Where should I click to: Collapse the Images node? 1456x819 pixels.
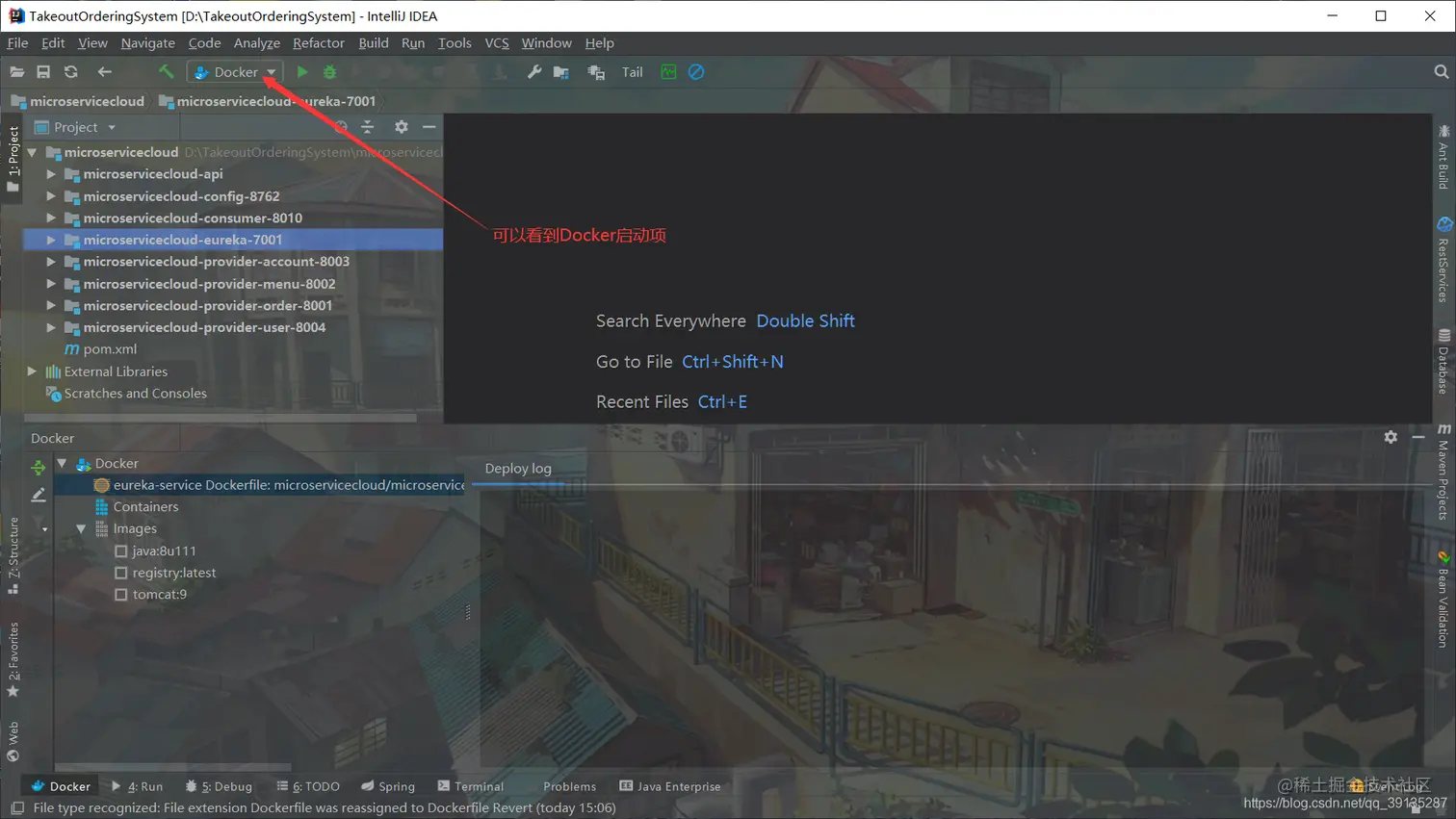(81, 529)
